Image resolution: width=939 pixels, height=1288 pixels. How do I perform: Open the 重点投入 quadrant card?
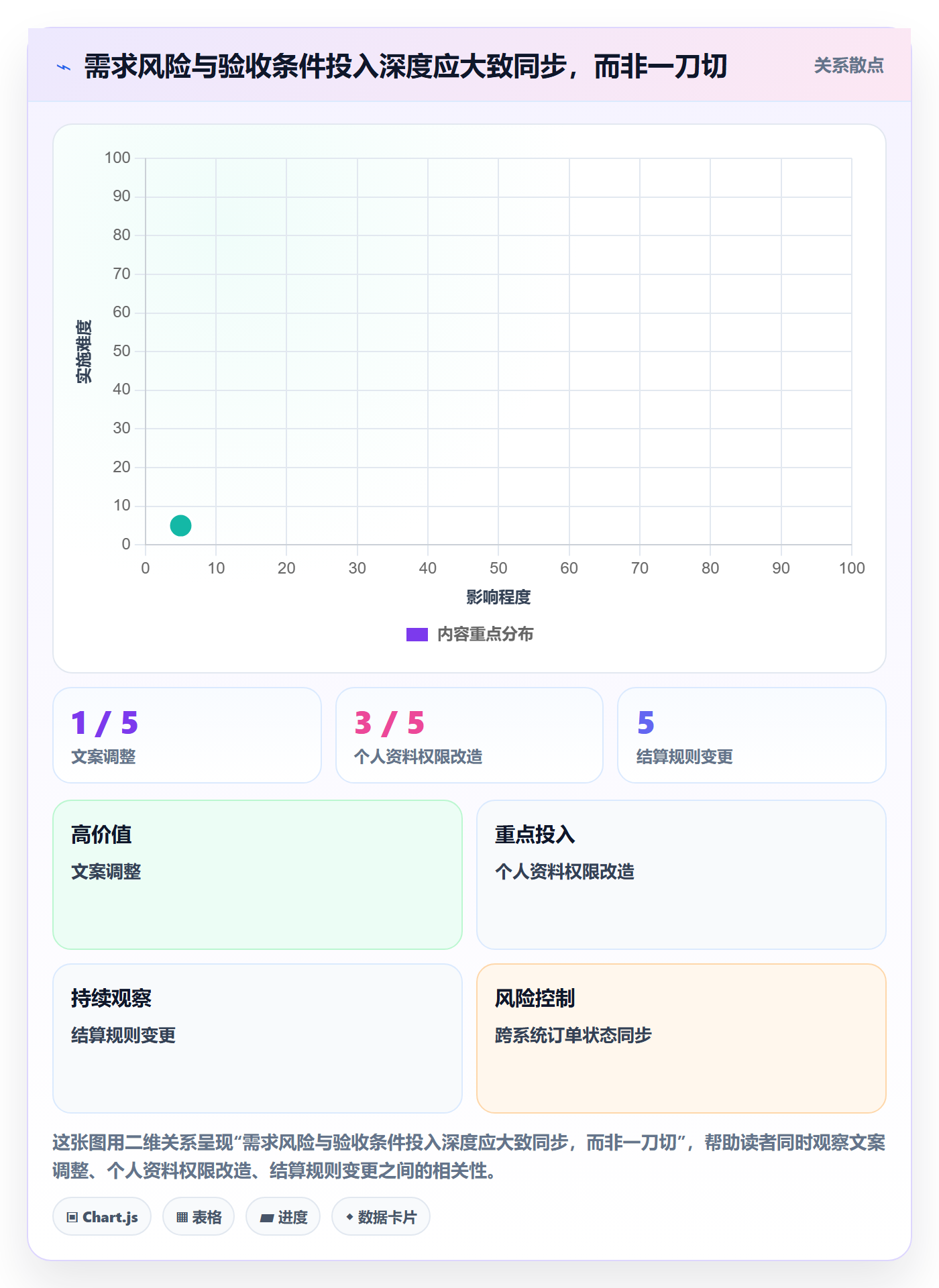pyautogui.click(x=681, y=875)
